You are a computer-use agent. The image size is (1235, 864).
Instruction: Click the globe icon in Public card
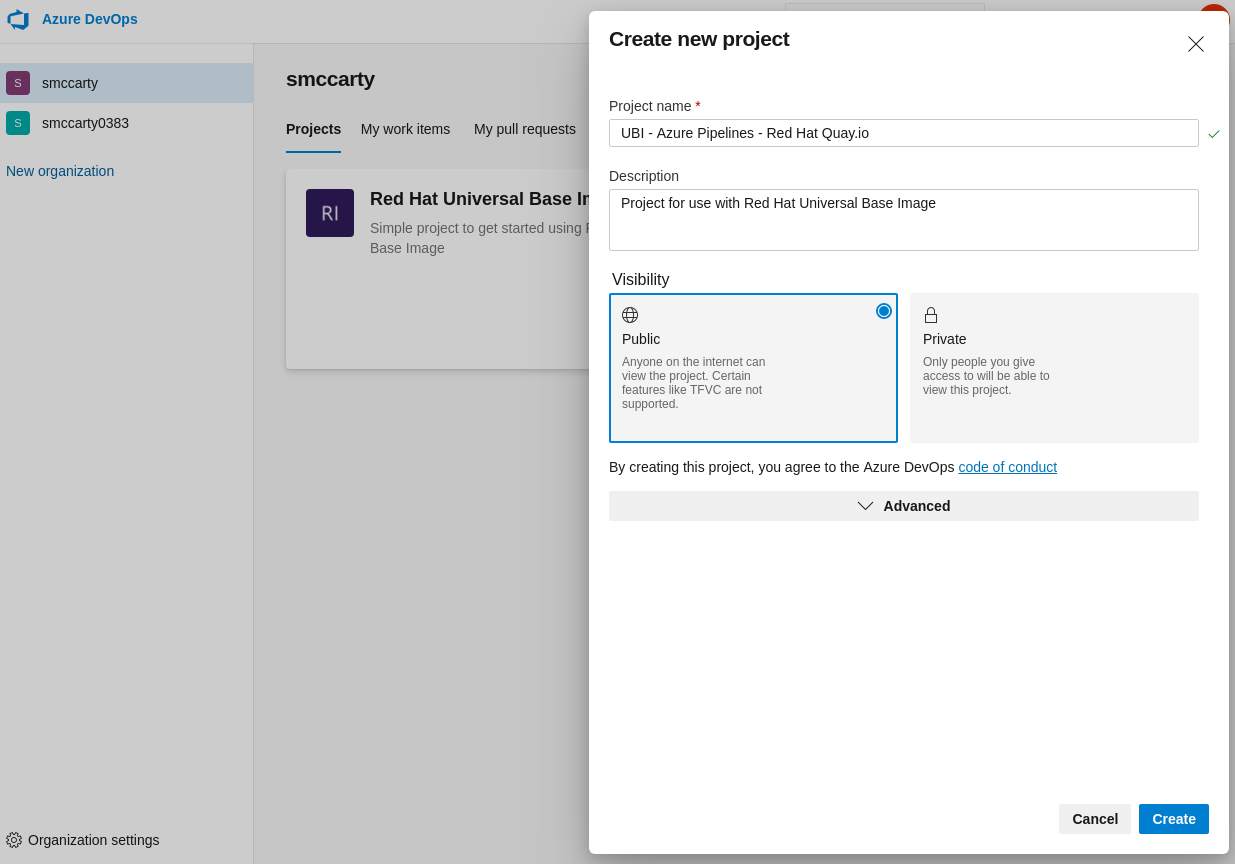coord(630,315)
